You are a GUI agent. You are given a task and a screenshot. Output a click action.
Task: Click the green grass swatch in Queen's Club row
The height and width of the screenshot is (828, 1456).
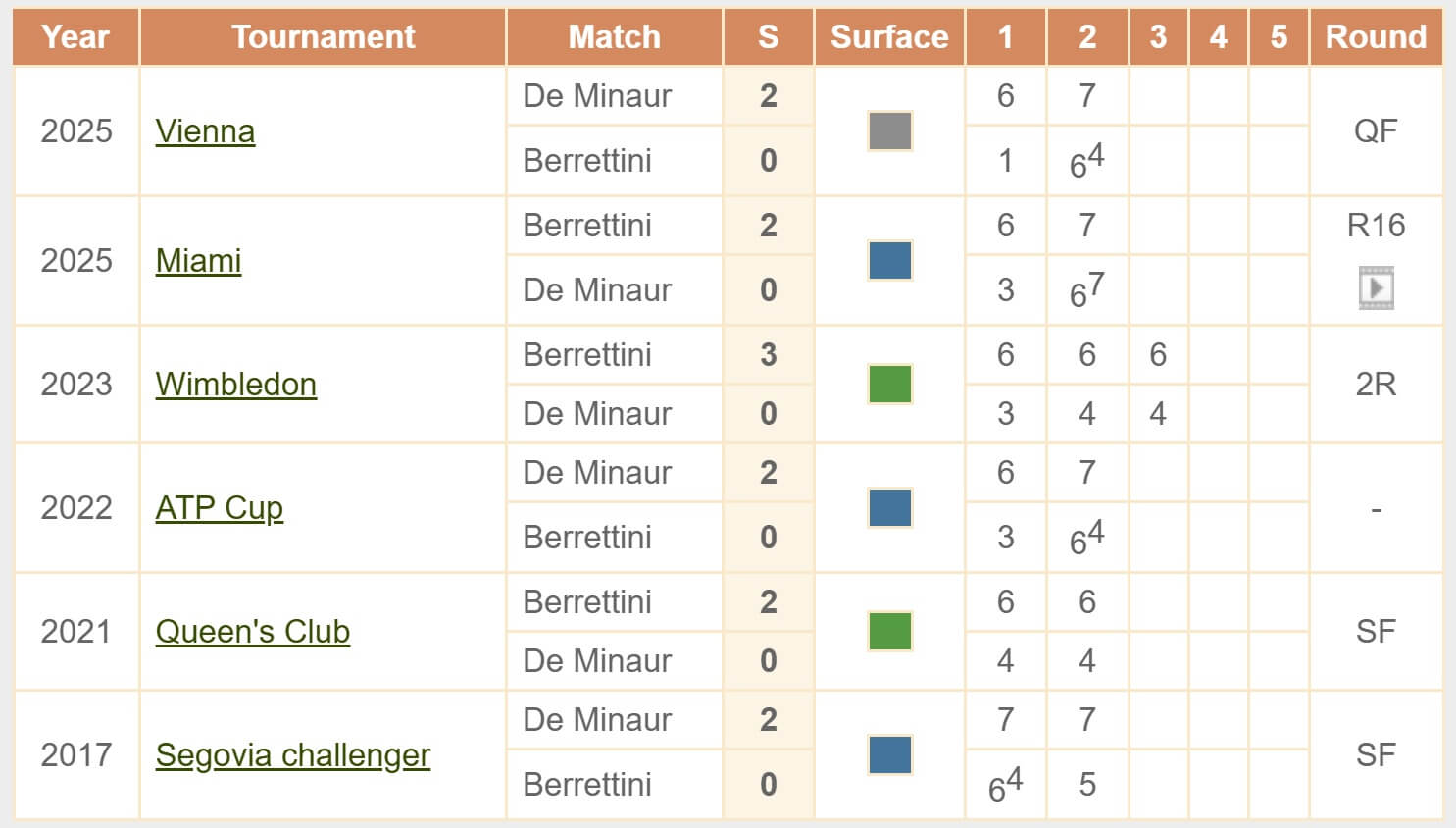click(x=888, y=632)
